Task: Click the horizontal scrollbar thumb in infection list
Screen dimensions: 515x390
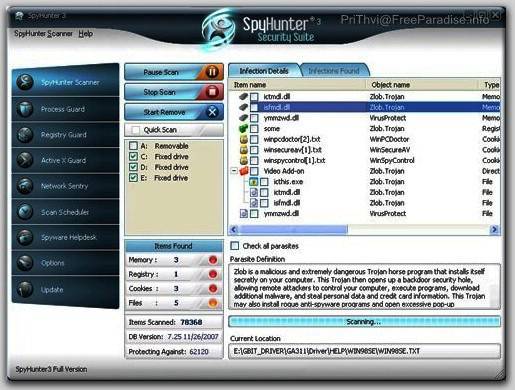Action: coord(293,229)
